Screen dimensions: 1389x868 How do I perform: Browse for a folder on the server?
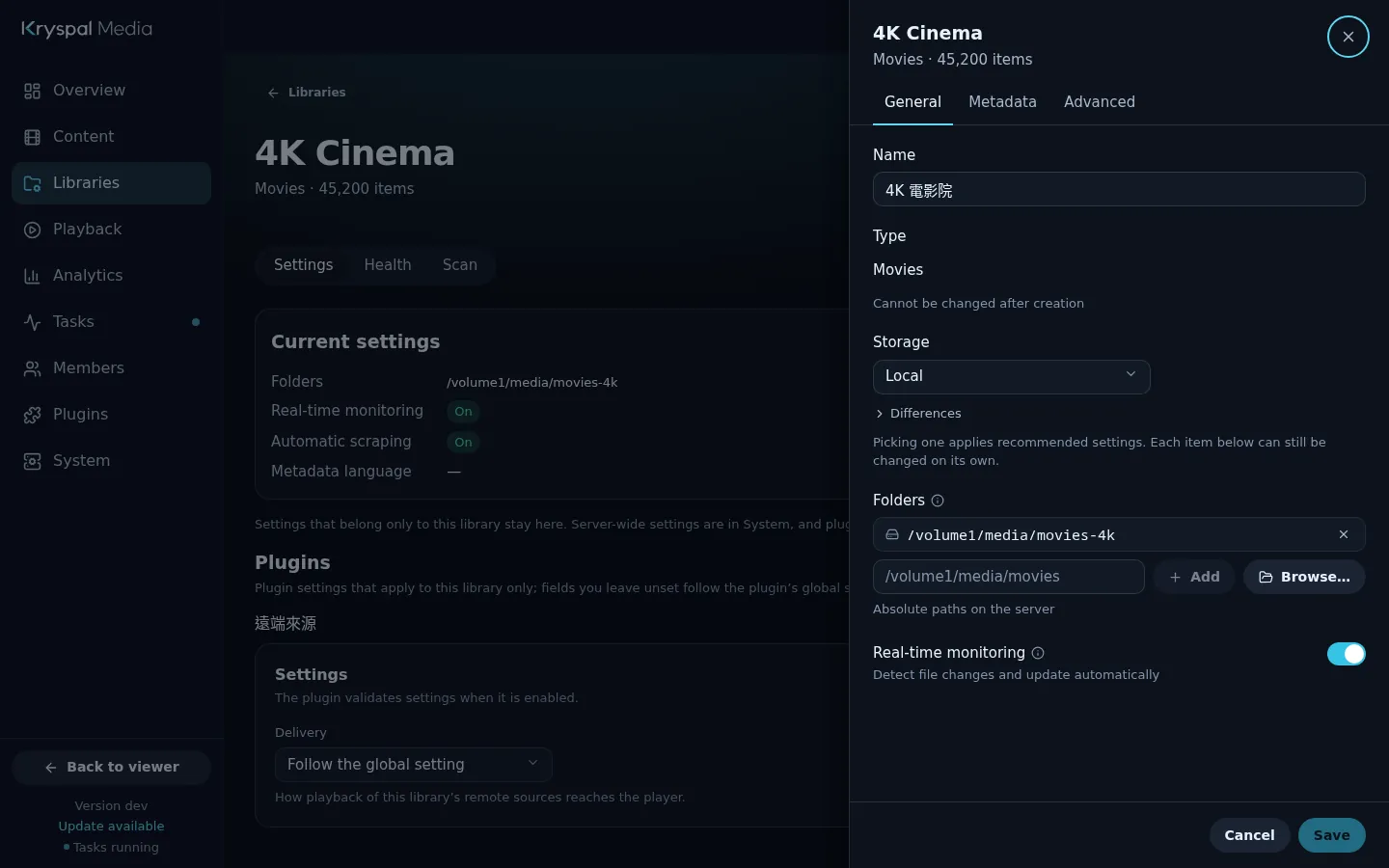1304,577
